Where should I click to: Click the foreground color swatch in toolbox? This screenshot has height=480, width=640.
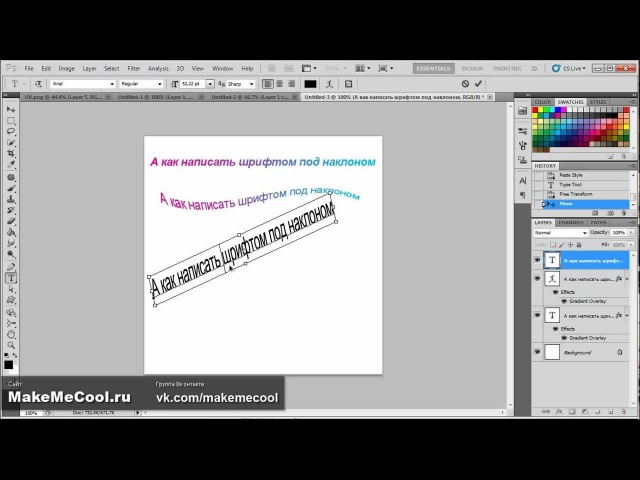click(x=9, y=364)
